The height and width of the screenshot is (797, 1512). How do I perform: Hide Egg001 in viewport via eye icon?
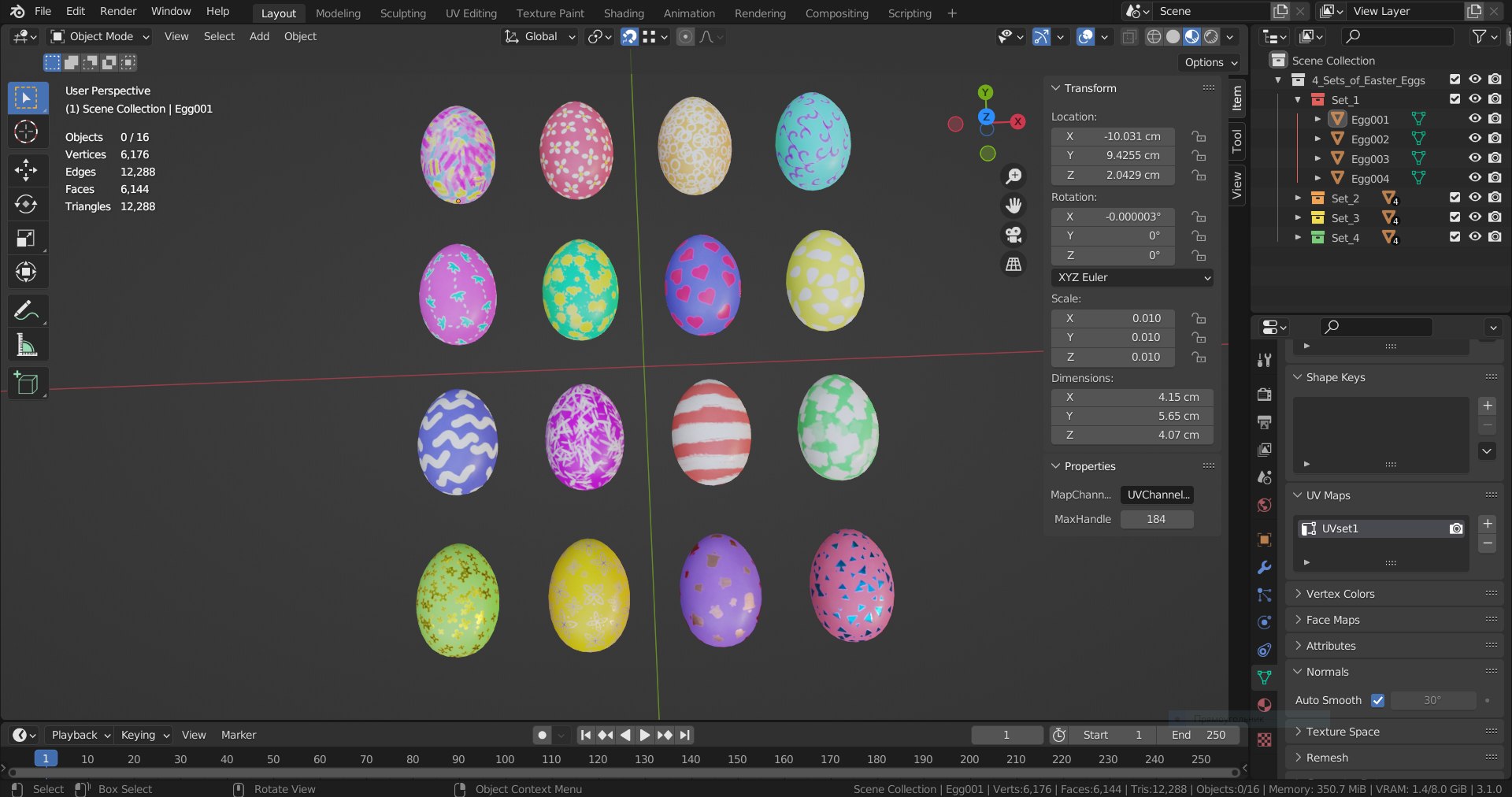[x=1475, y=119]
